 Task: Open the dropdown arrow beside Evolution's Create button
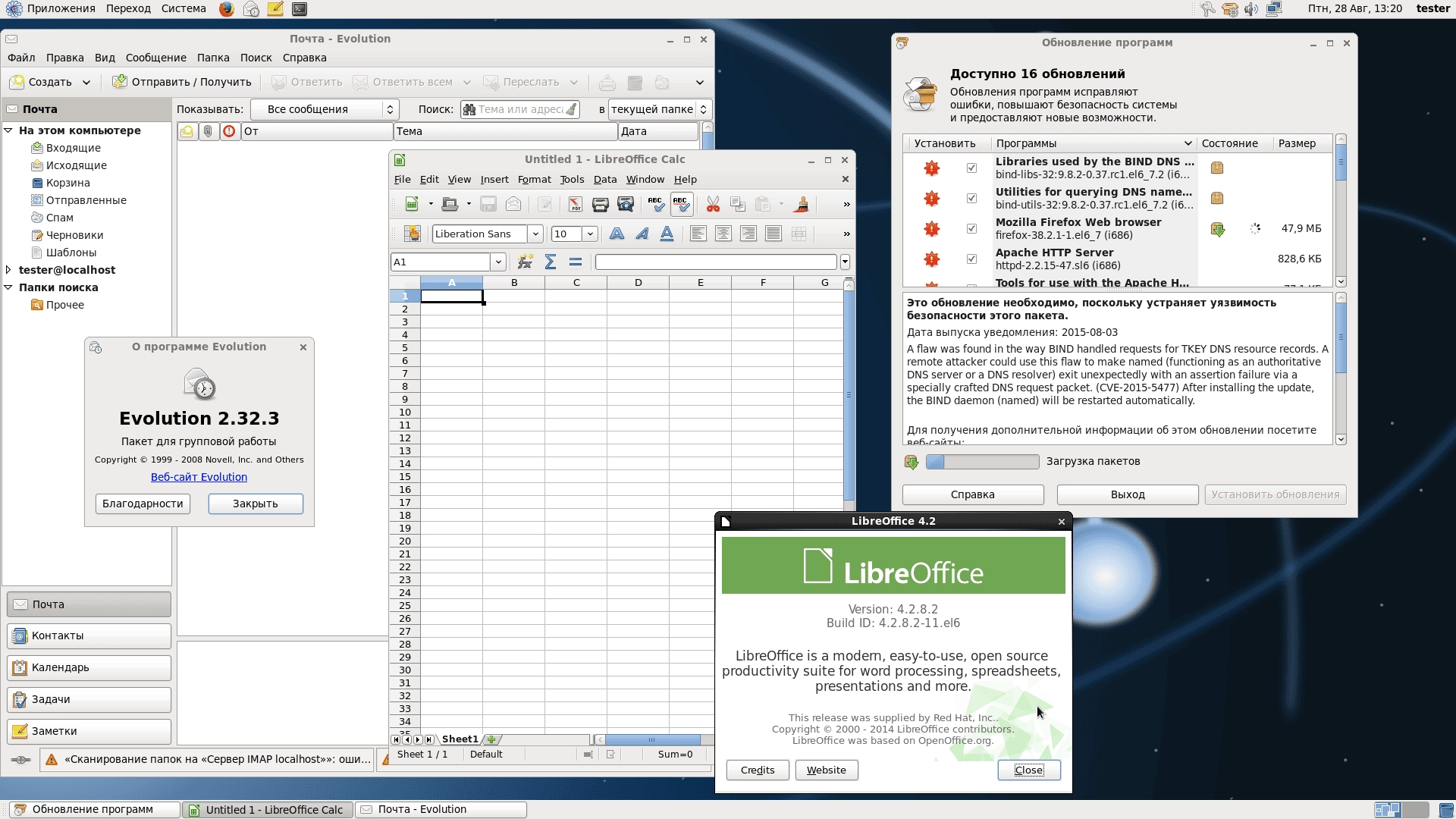click(86, 82)
